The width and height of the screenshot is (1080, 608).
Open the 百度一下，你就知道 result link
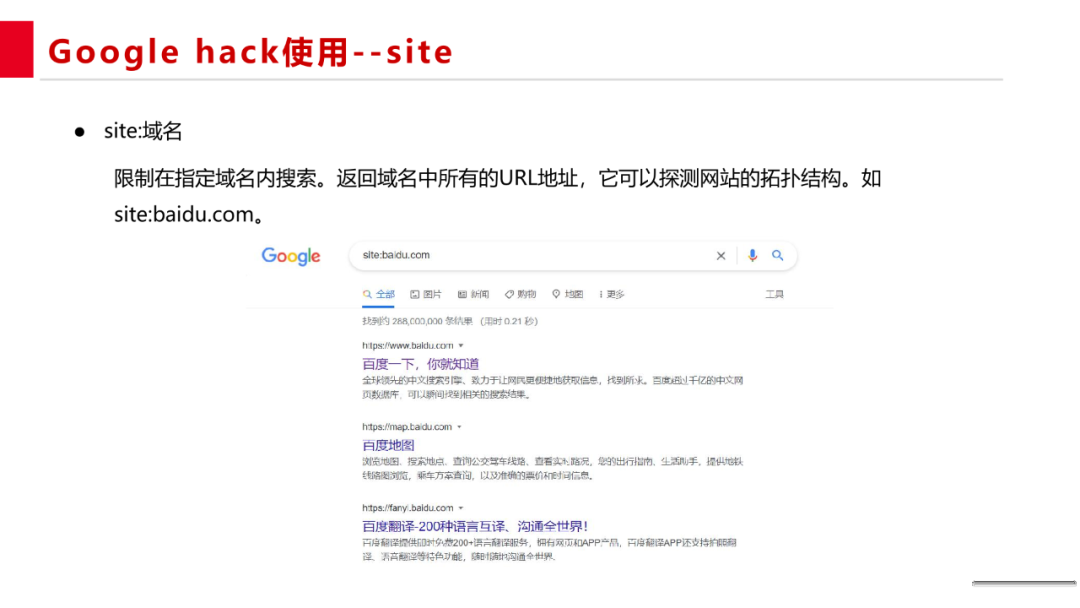421,364
